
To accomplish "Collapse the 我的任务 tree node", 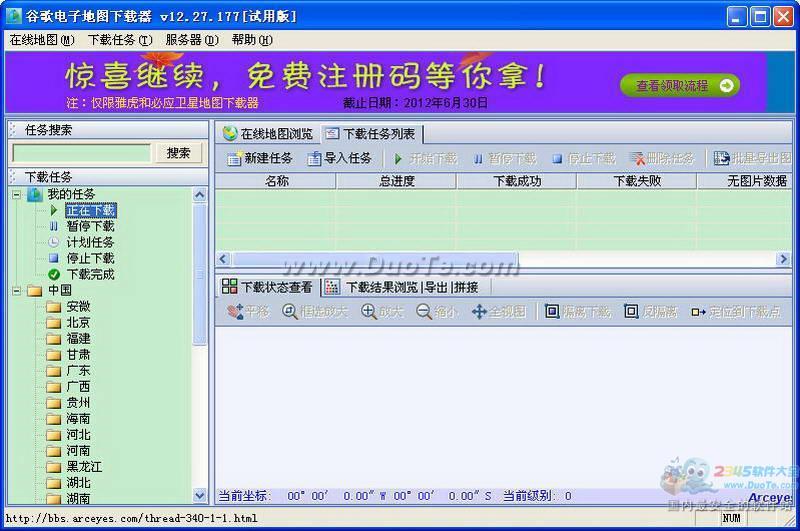I will pyautogui.click(x=17, y=194).
